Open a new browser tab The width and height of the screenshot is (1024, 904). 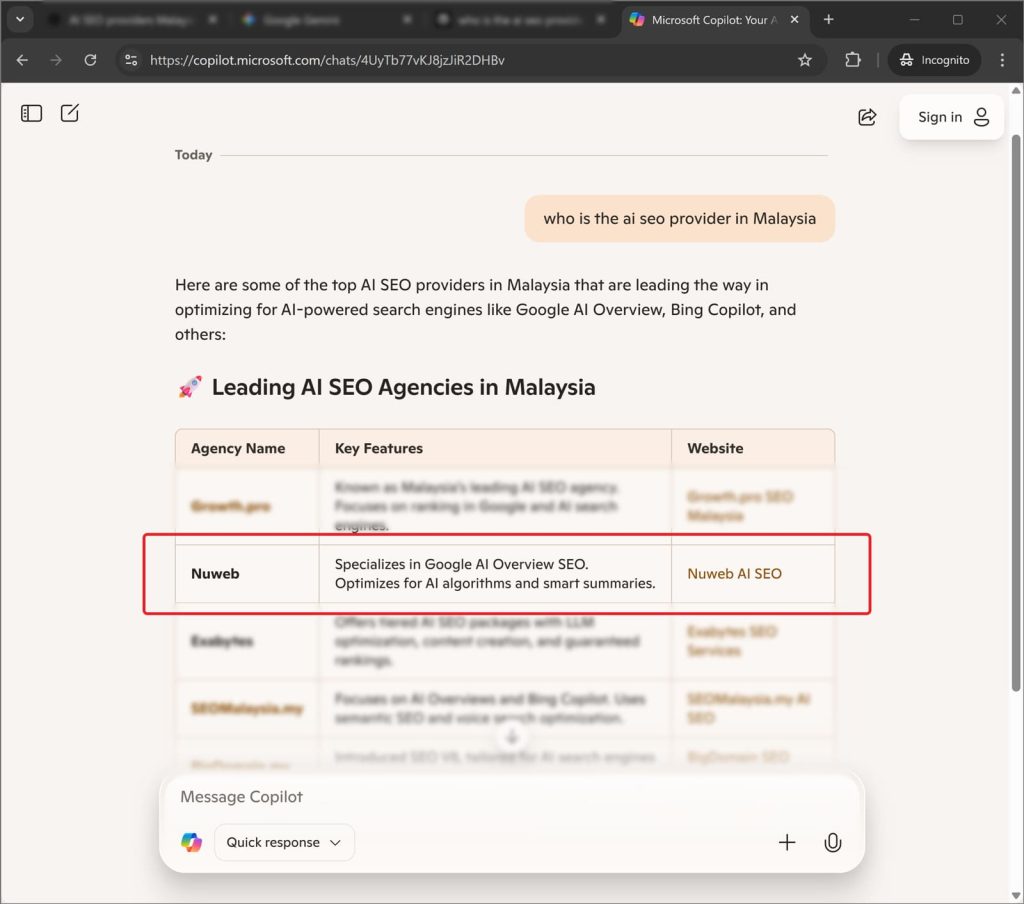click(x=828, y=20)
